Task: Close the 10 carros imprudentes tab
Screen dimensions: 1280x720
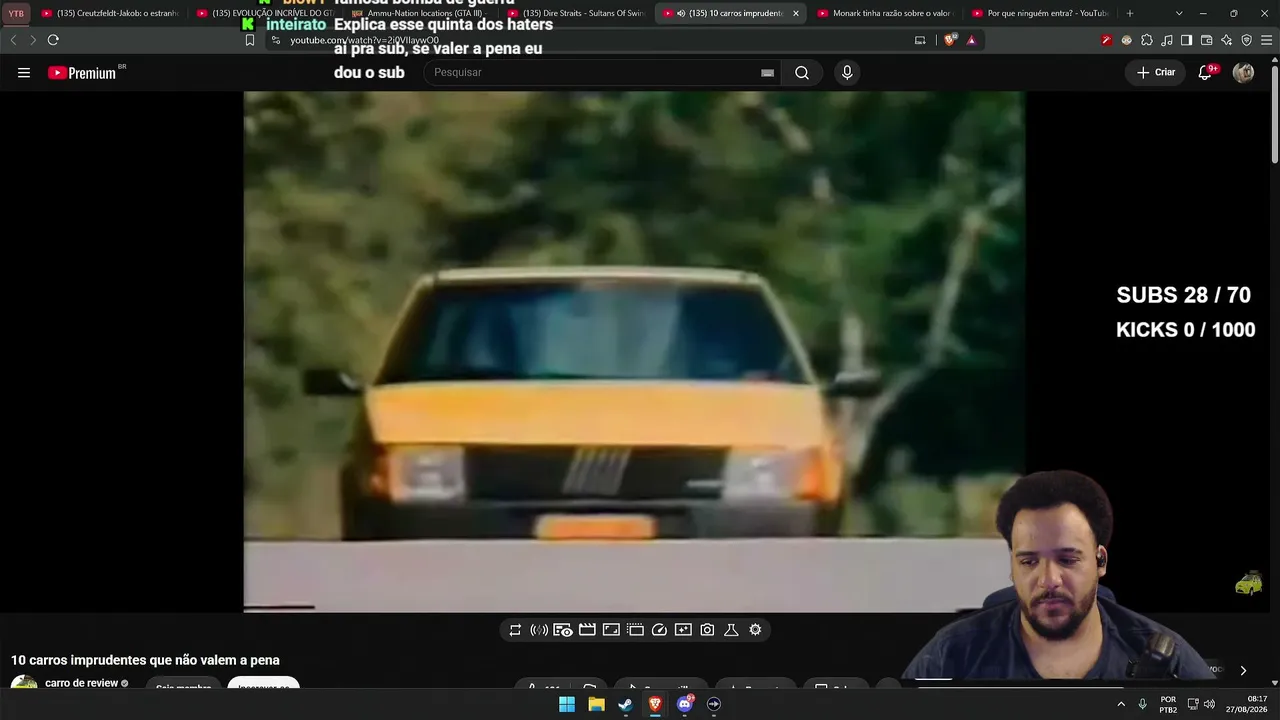Action: tap(796, 13)
